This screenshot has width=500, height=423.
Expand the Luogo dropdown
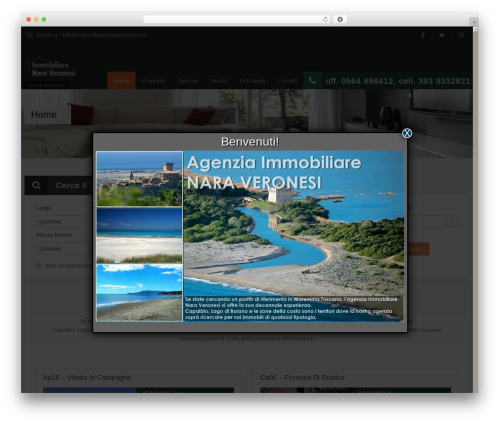64,221
